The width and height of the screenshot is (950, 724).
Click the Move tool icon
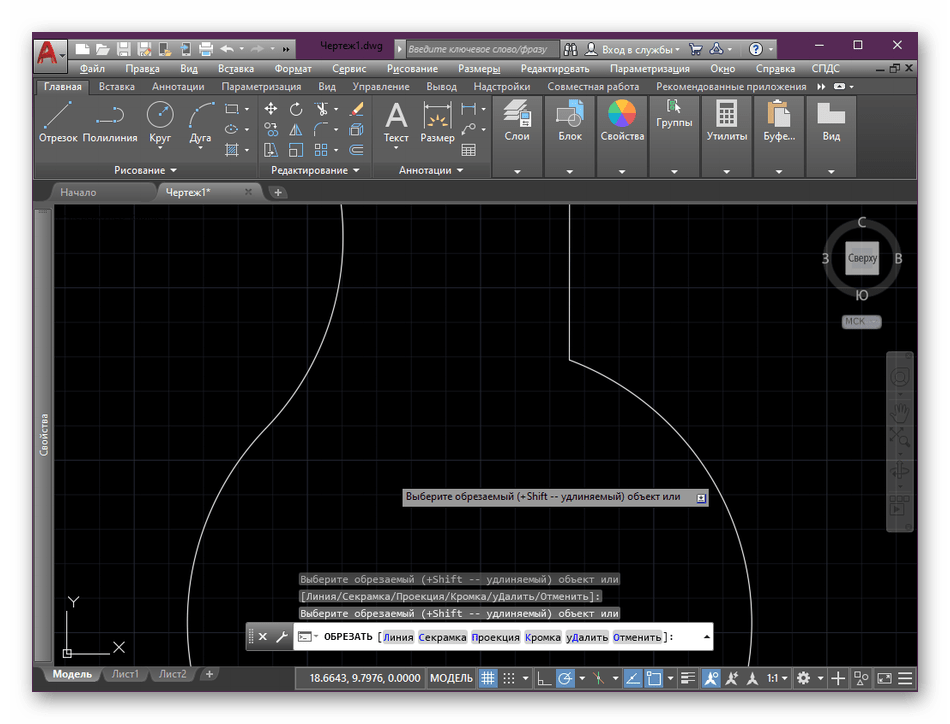pyautogui.click(x=271, y=109)
